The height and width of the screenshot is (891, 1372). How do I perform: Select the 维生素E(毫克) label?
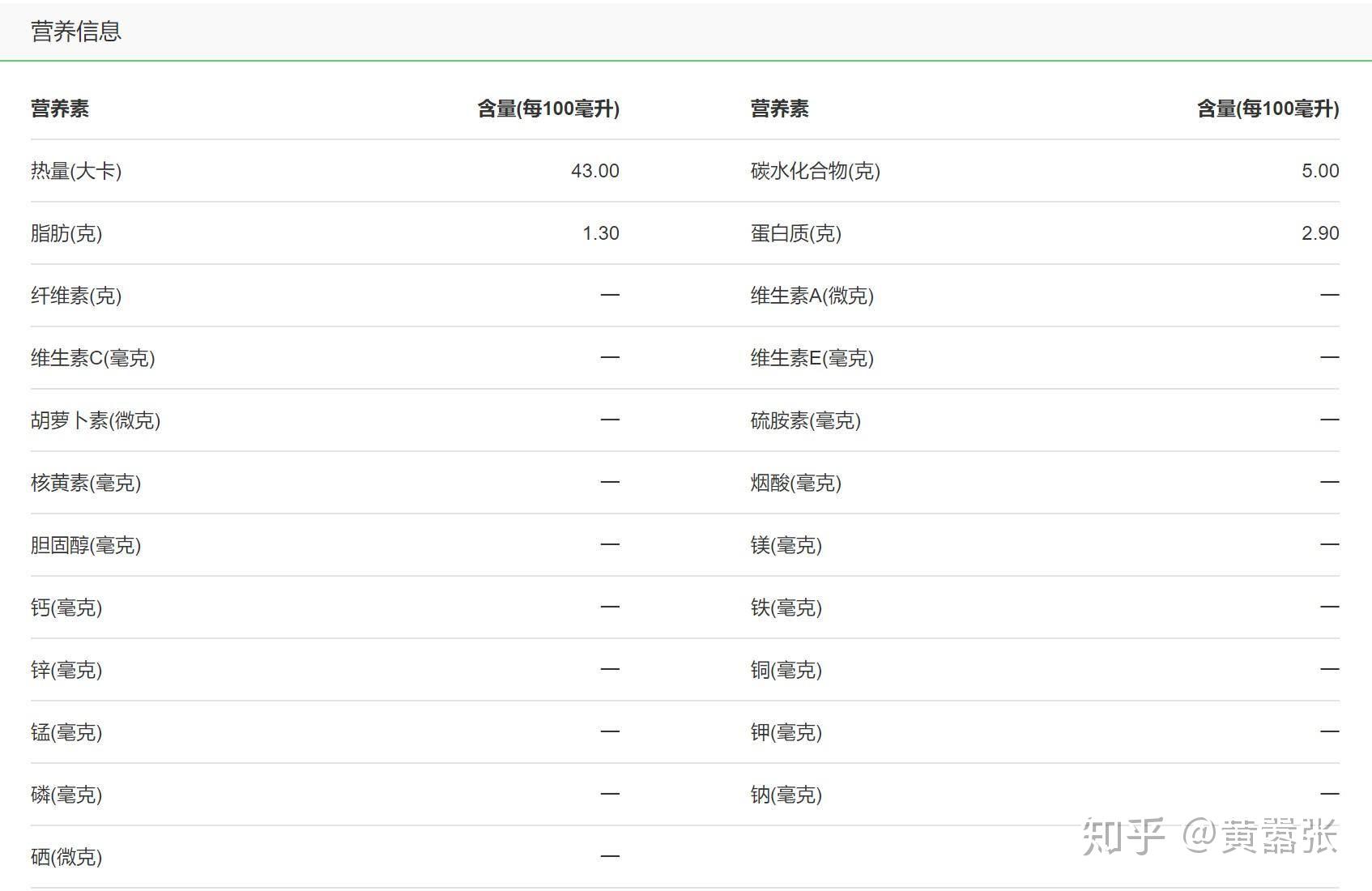(812, 358)
